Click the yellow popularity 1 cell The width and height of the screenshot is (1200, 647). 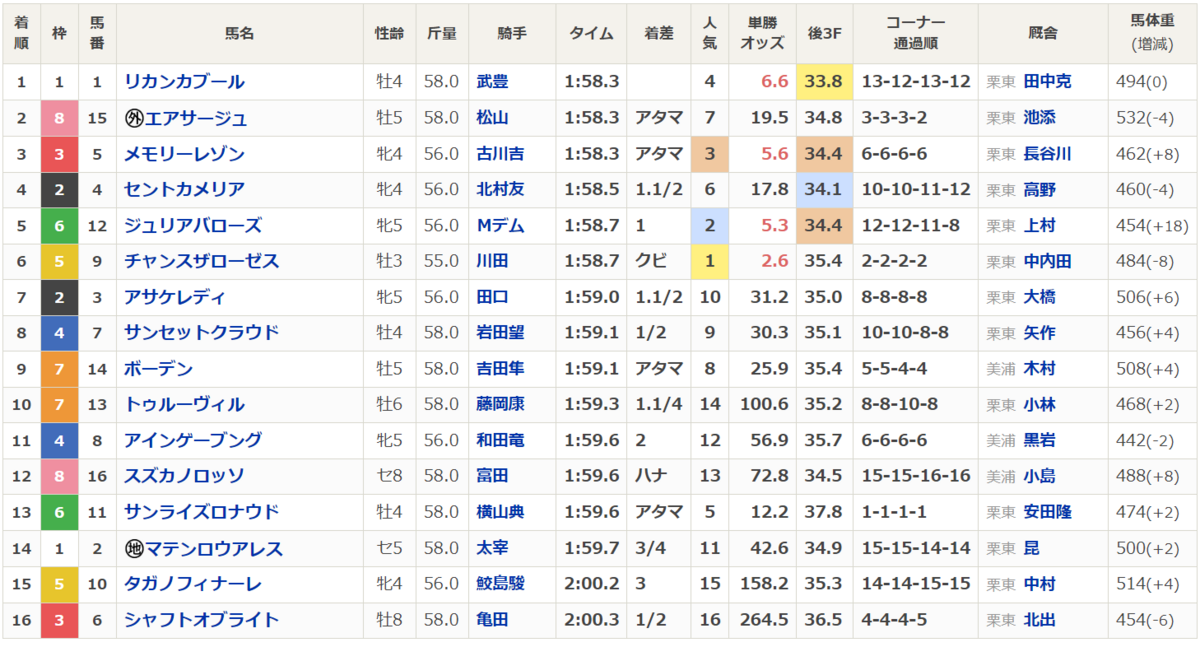tap(710, 261)
